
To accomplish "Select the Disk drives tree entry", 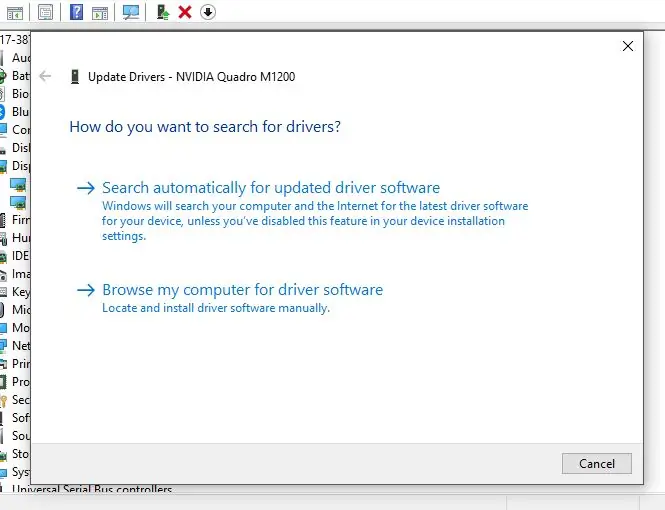I will click(x=21, y=148).
